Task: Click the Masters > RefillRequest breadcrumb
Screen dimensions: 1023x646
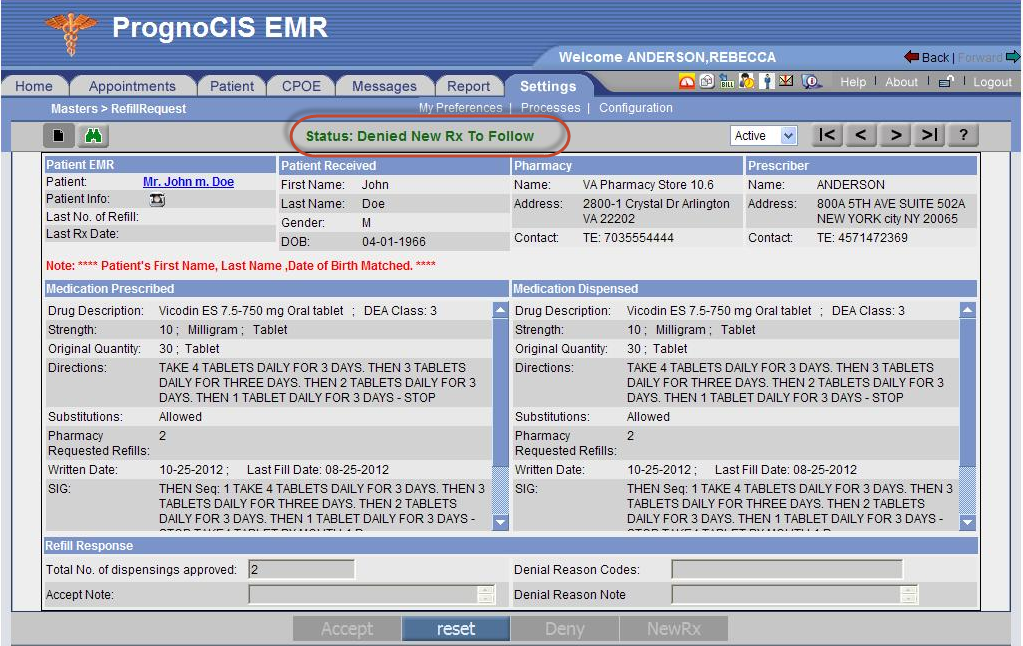Action: tap(118, 109)
